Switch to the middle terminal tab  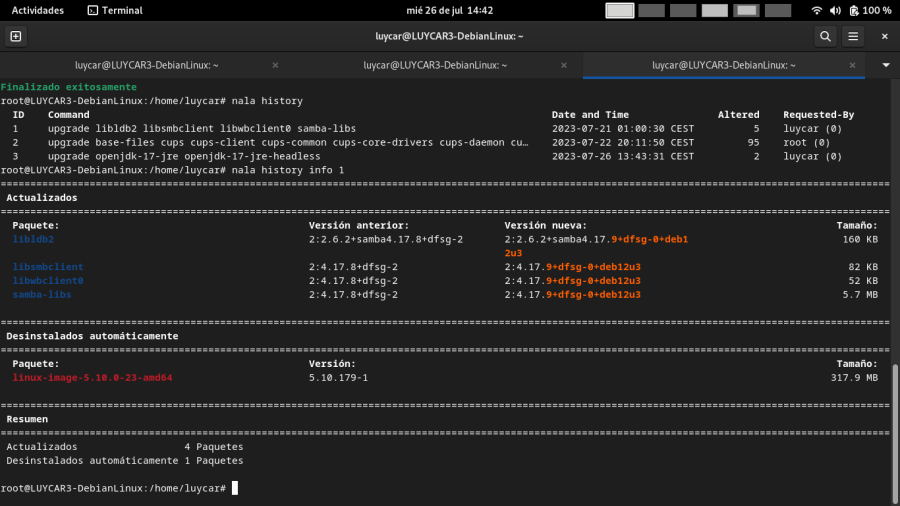pyautogui.click(x=435, y=65)
